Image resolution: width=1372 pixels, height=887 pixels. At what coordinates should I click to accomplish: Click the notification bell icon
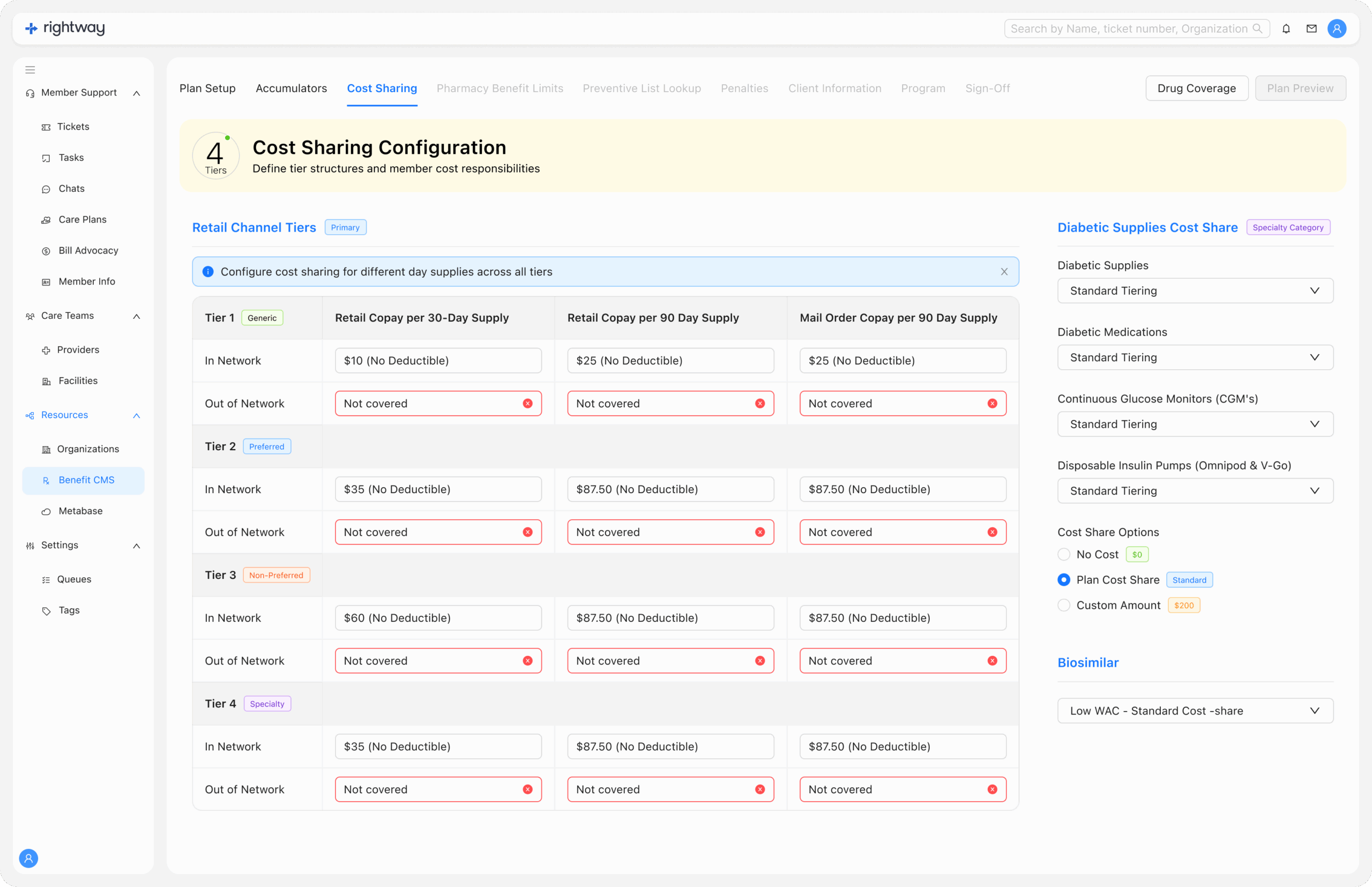[x=1286, y=29]
